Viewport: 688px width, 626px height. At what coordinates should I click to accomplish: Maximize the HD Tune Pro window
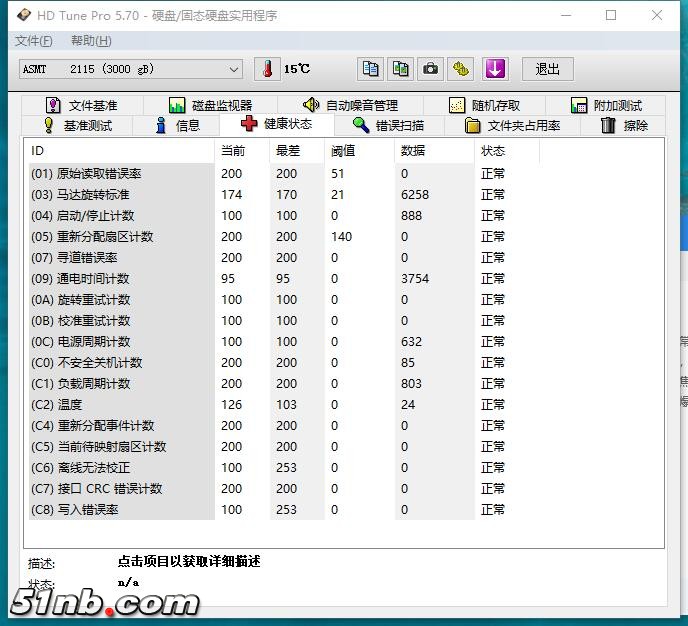click(611, 15)
